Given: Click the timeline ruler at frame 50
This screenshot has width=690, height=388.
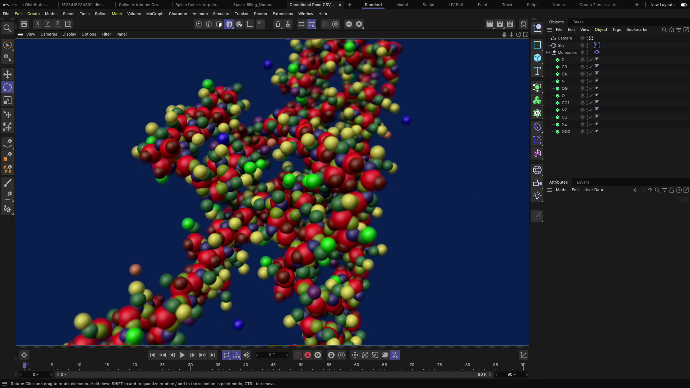Looking at the screenshot, I should pyautogui.click(x=301, y=365).
